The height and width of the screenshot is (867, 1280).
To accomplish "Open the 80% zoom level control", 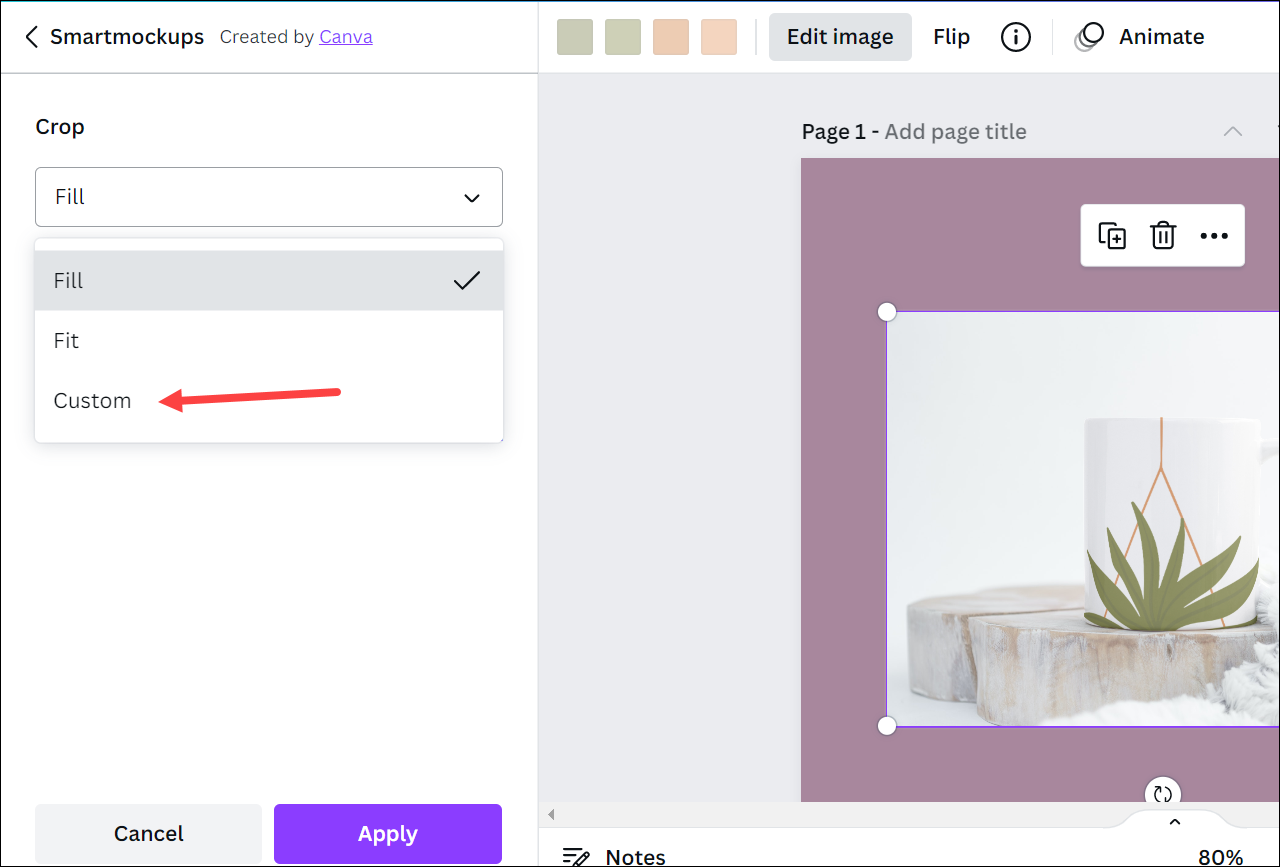I will (1221, 857).
